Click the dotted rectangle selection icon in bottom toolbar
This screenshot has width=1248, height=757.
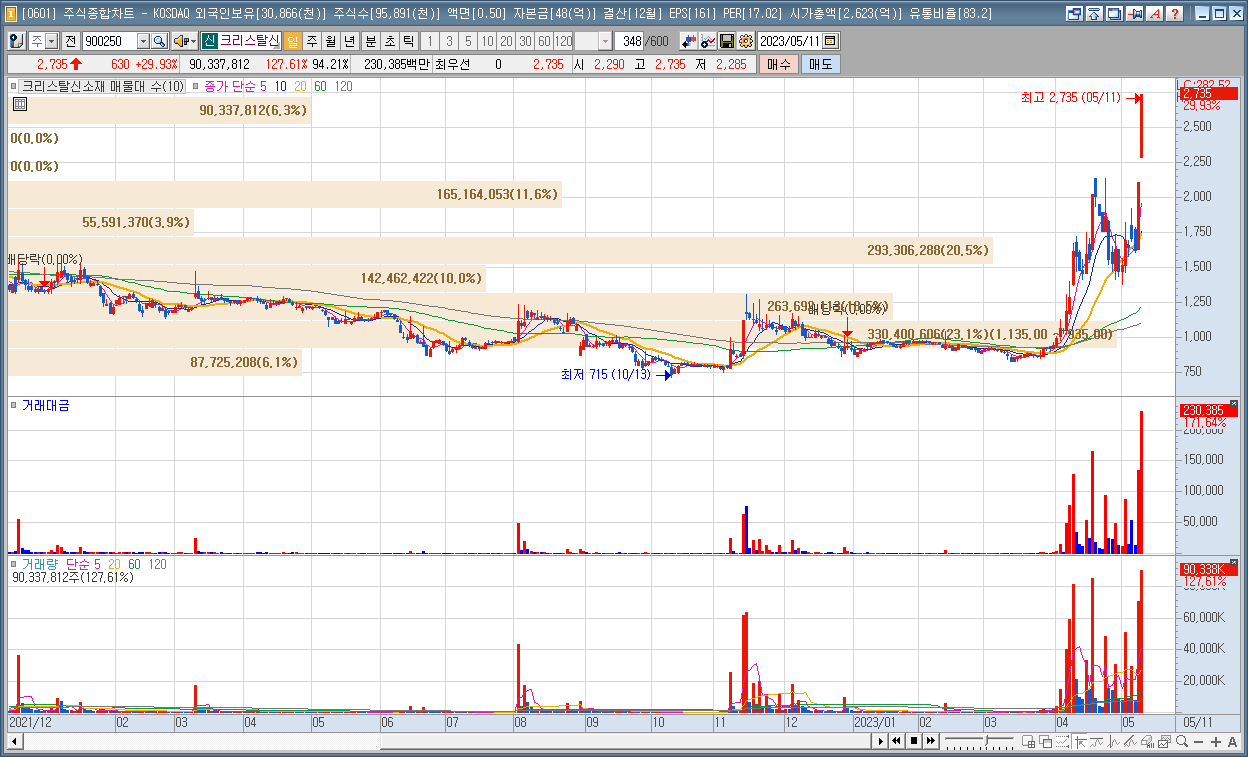[1063, 741]
